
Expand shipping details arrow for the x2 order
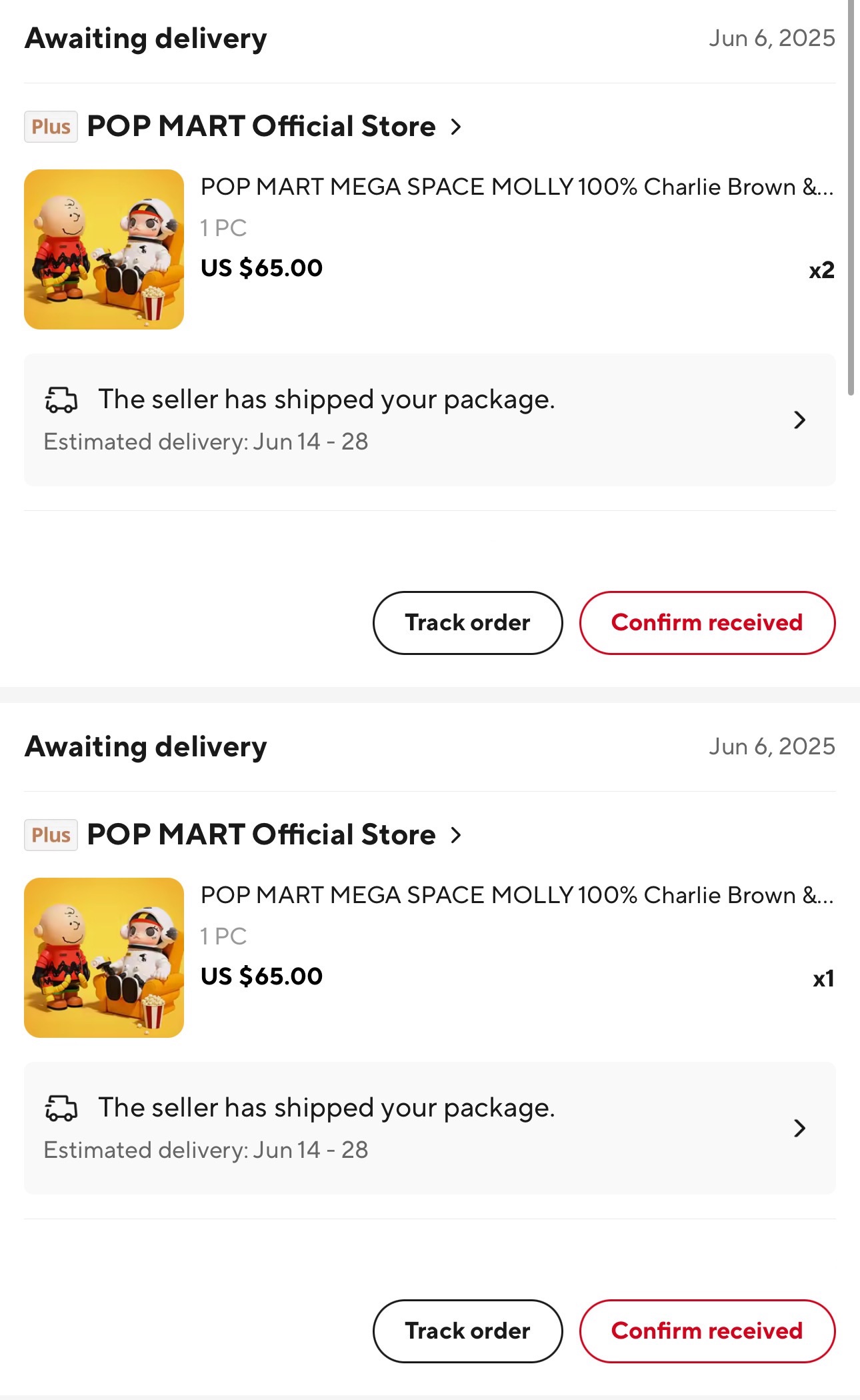(799, 420)
